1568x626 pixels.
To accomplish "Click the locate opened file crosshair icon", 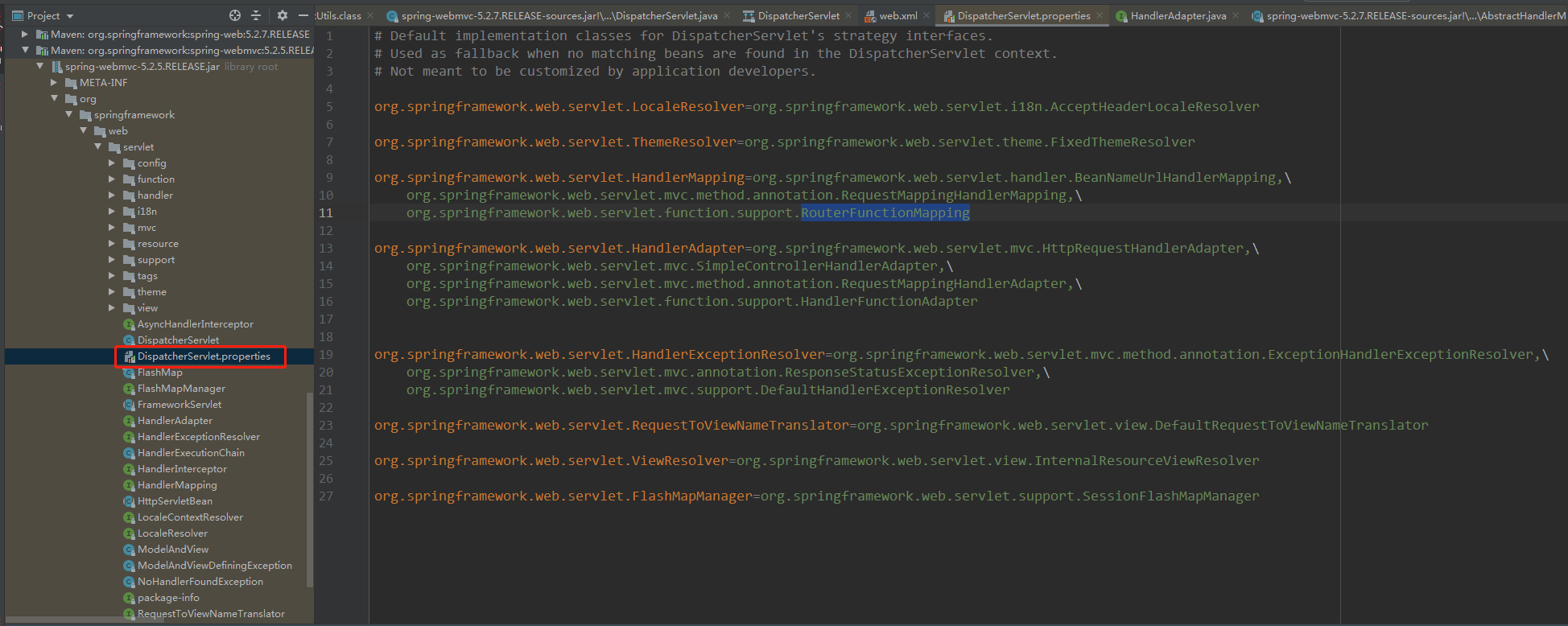I will click(235, 15).
